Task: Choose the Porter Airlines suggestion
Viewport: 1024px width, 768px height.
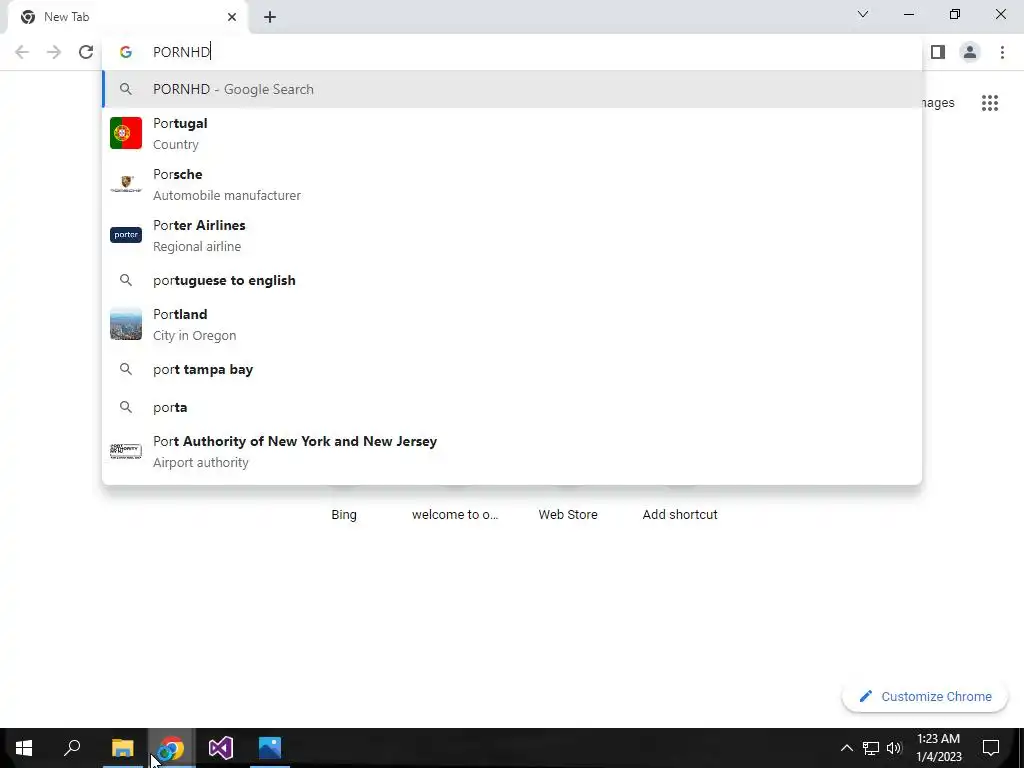Action: [x=512, y=235]
